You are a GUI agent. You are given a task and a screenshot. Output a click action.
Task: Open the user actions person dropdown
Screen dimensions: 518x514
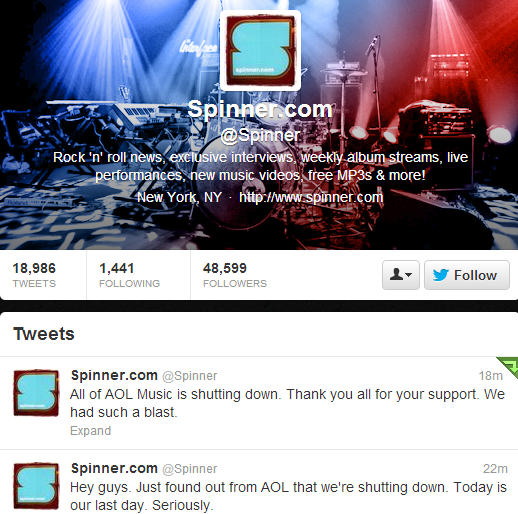pos(401,275)
